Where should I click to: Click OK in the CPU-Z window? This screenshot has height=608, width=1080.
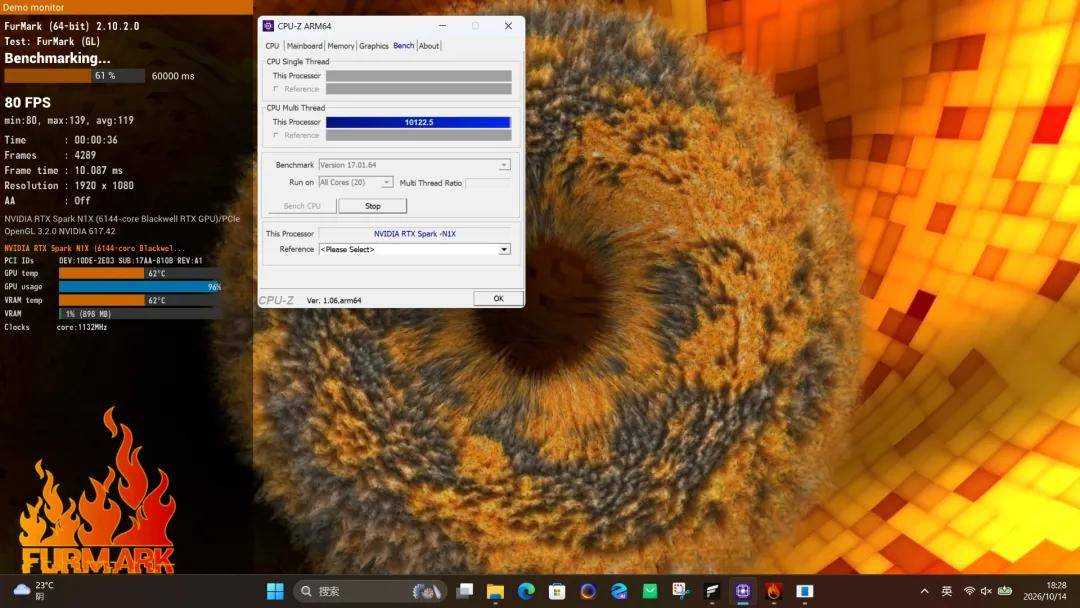pos(499,298)
